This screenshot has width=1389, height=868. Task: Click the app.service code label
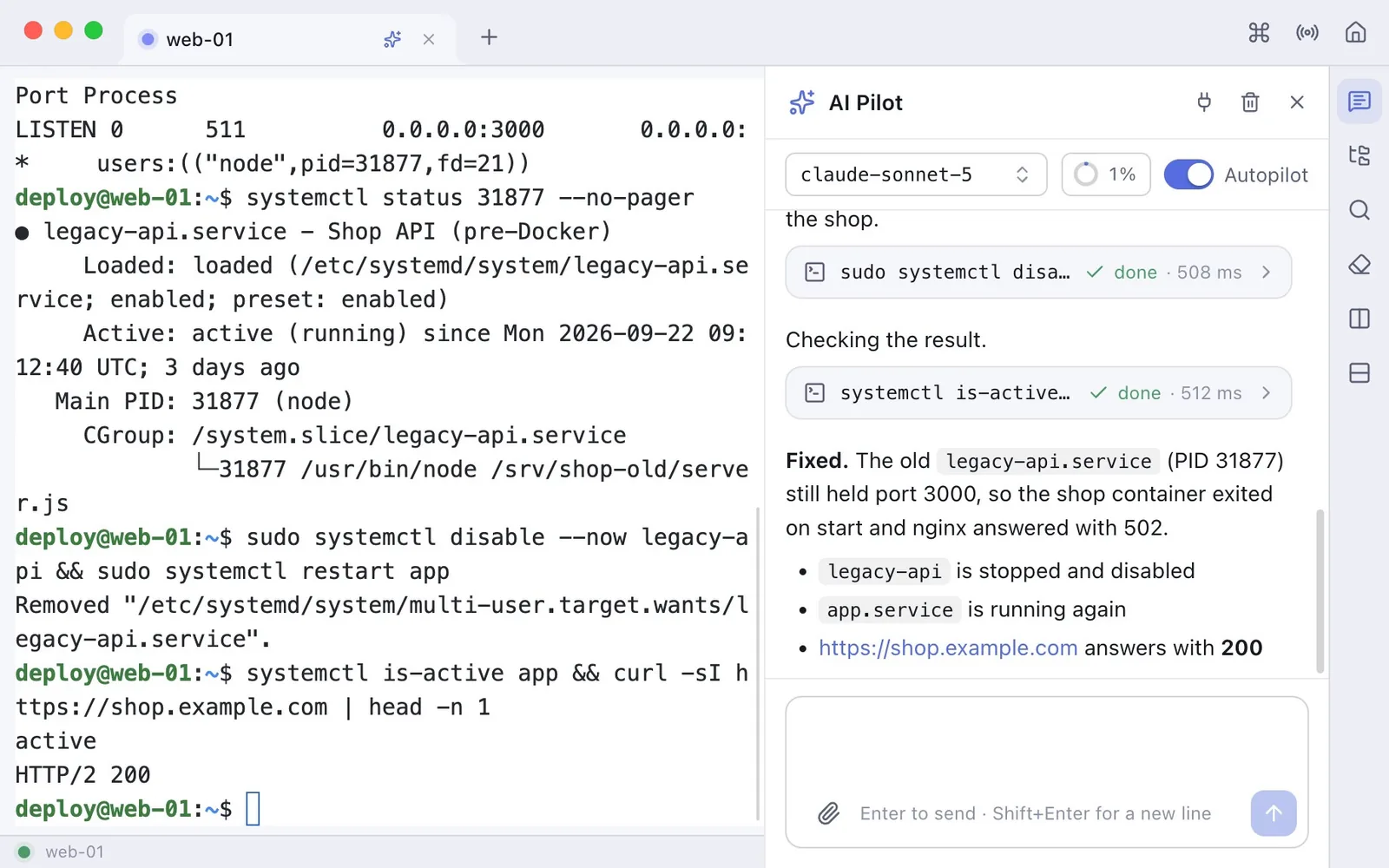point(890,610)
